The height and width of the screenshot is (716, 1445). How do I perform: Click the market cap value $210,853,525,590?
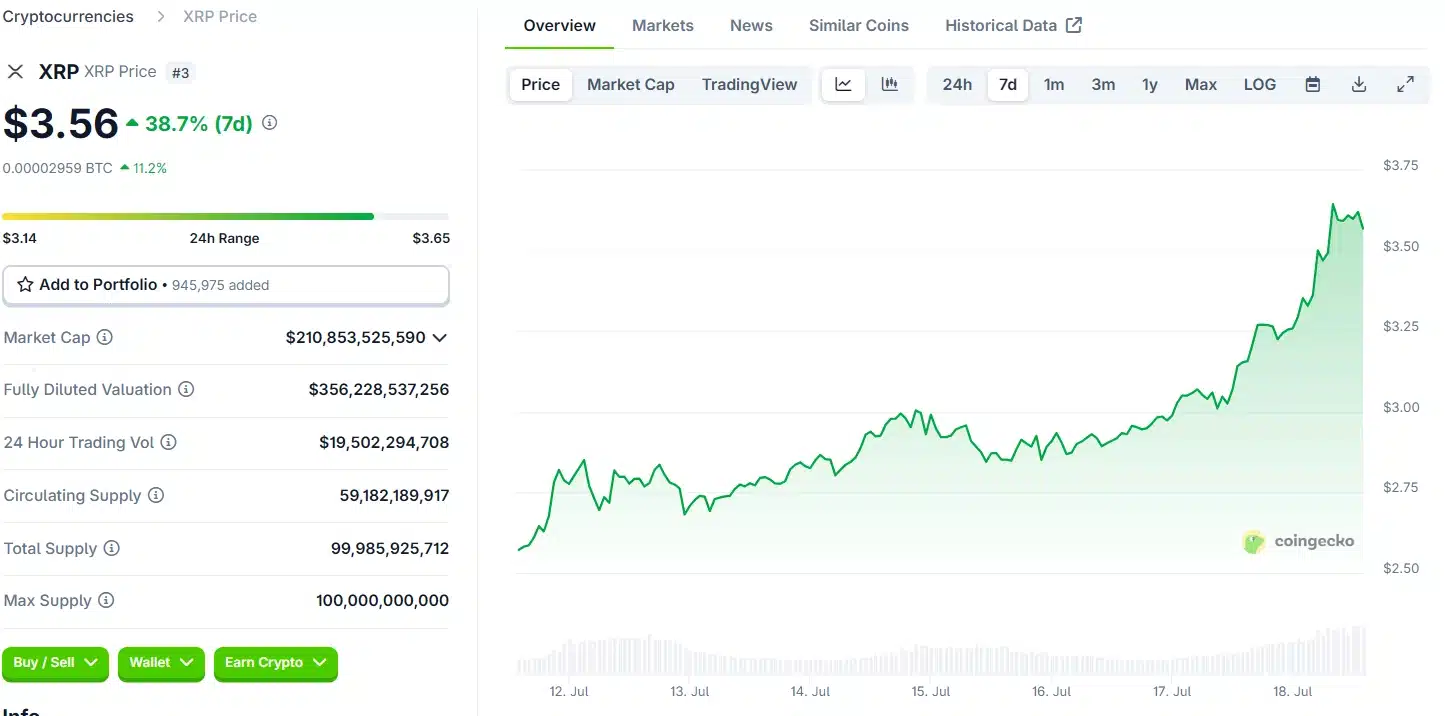click(x=356, y=338)
